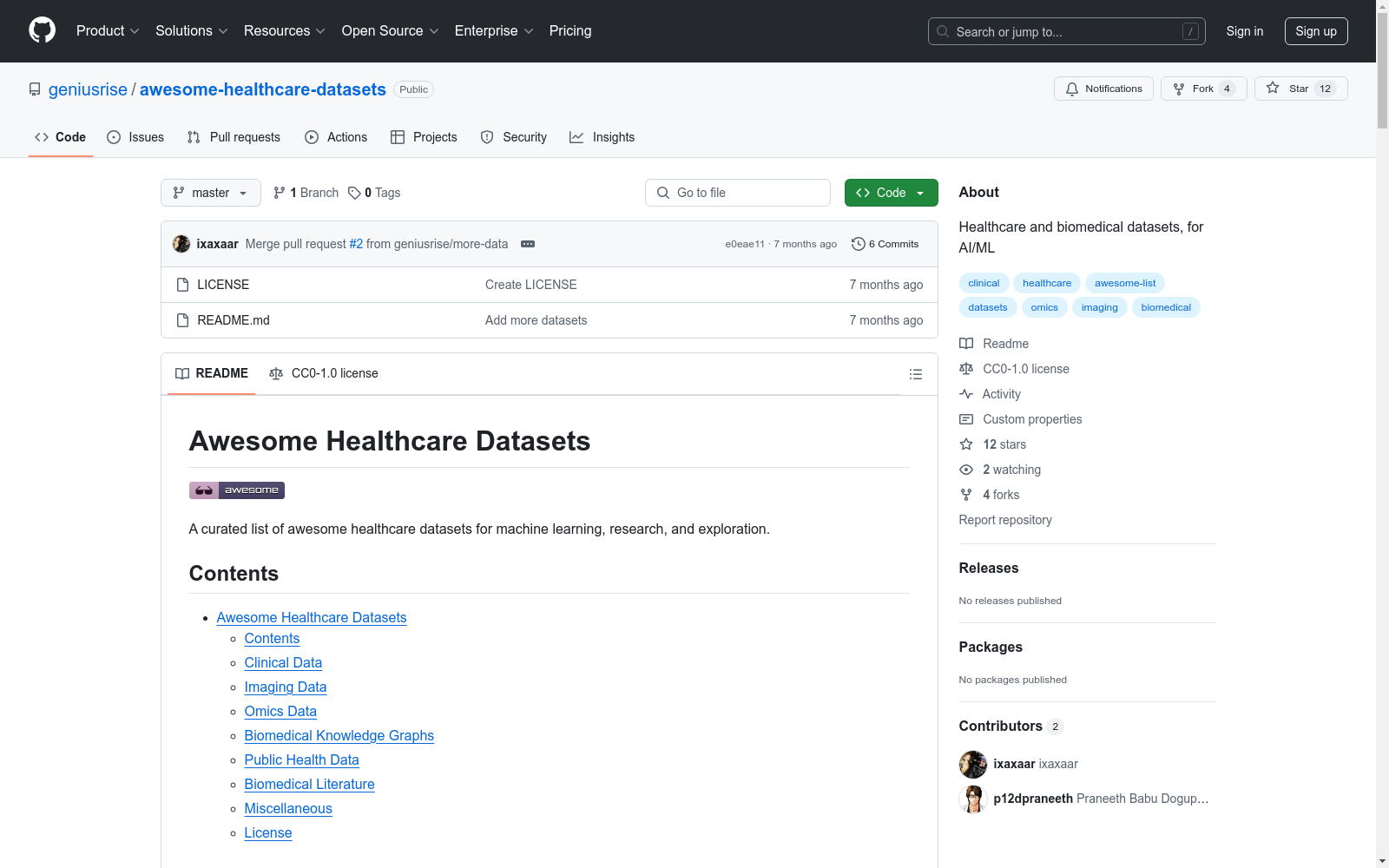Screen dimensions: 1389x868
Task: Fork the repository
Action: (1203, 89)
